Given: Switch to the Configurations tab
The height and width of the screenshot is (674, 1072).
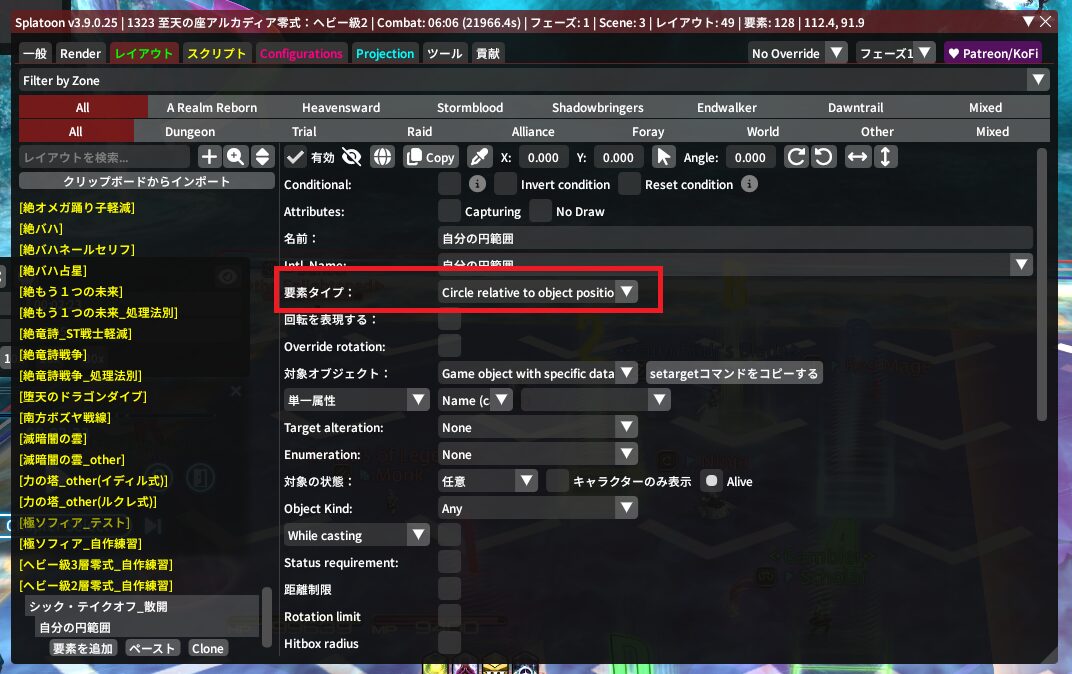Looking at the screenshot, I should pos(301,54).
